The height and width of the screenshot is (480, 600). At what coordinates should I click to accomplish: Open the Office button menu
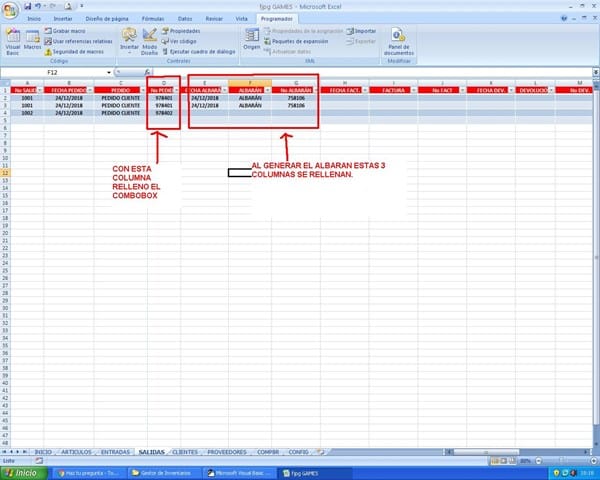[x=11, y=10]
